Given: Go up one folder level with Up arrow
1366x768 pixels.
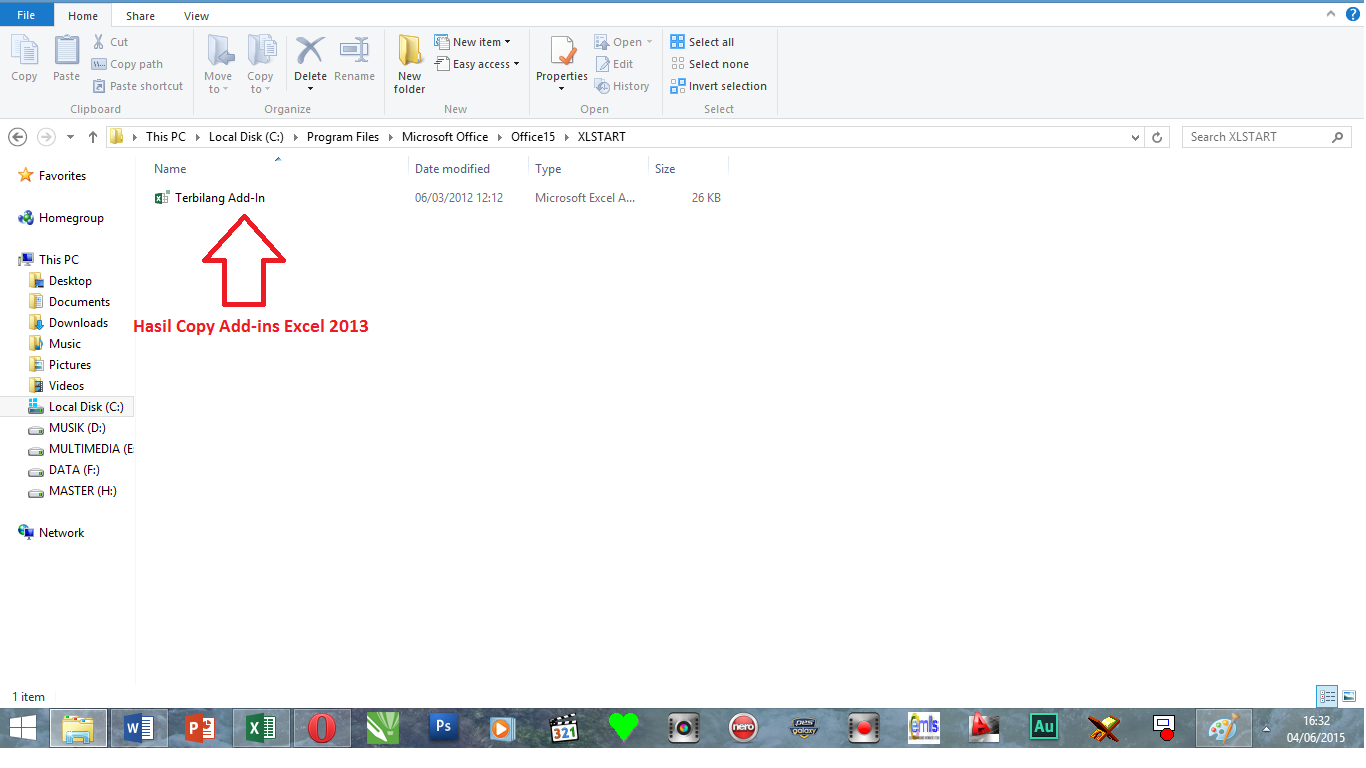Looking at the screenshot, I should [x=93, y=137].
